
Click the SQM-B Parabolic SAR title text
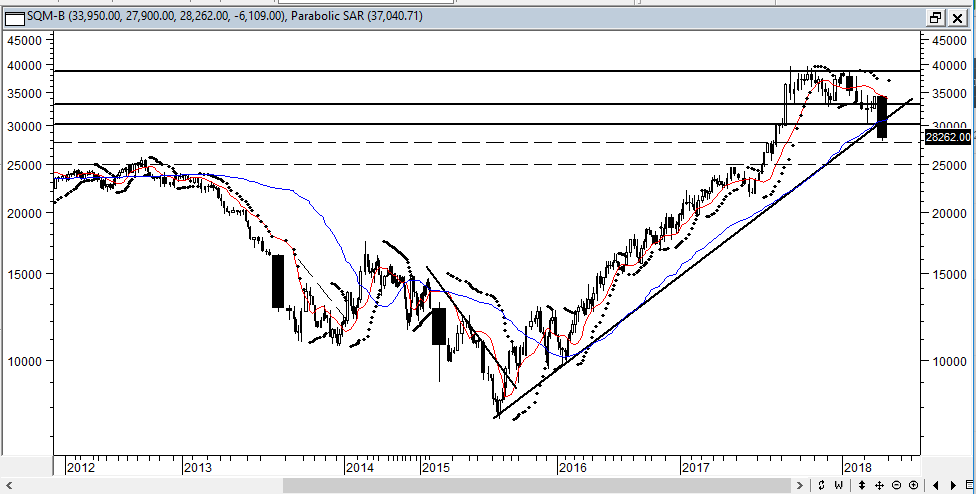[225, 16]
